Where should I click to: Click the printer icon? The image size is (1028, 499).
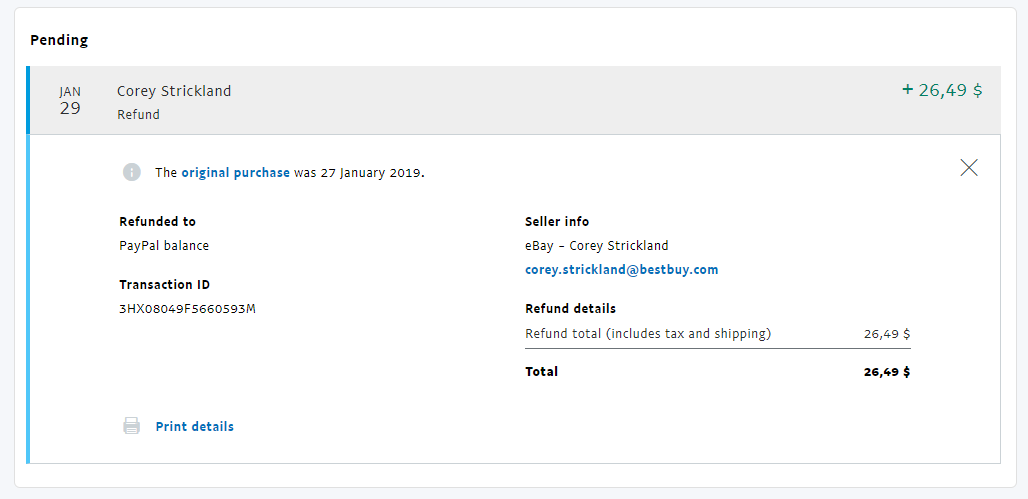132,426
